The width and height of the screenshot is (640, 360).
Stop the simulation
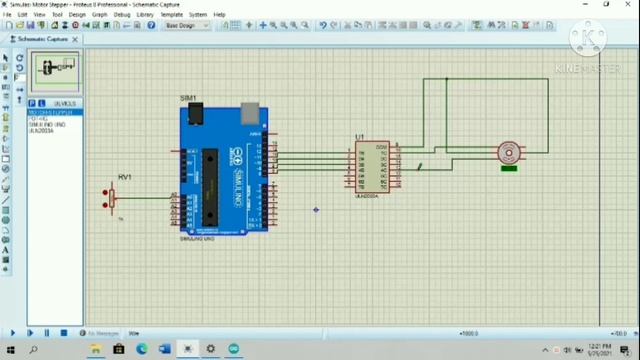point(64,333)
